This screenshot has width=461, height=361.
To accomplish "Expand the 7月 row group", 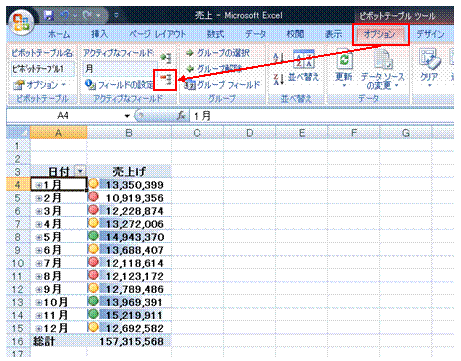I will 39,263.
